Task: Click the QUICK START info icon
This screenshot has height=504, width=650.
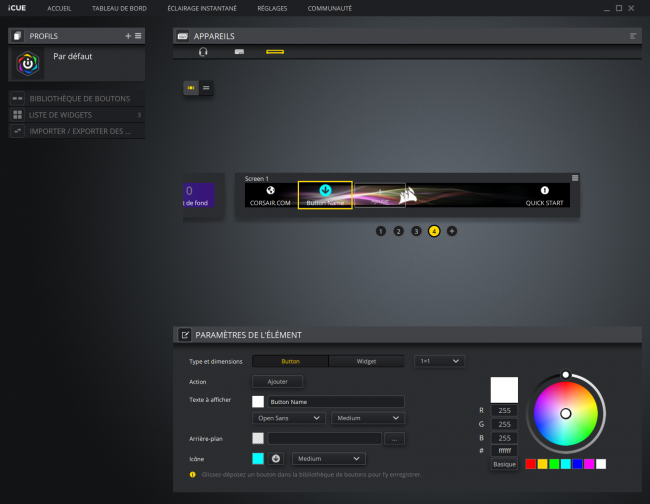Action: tap(545, 190)
